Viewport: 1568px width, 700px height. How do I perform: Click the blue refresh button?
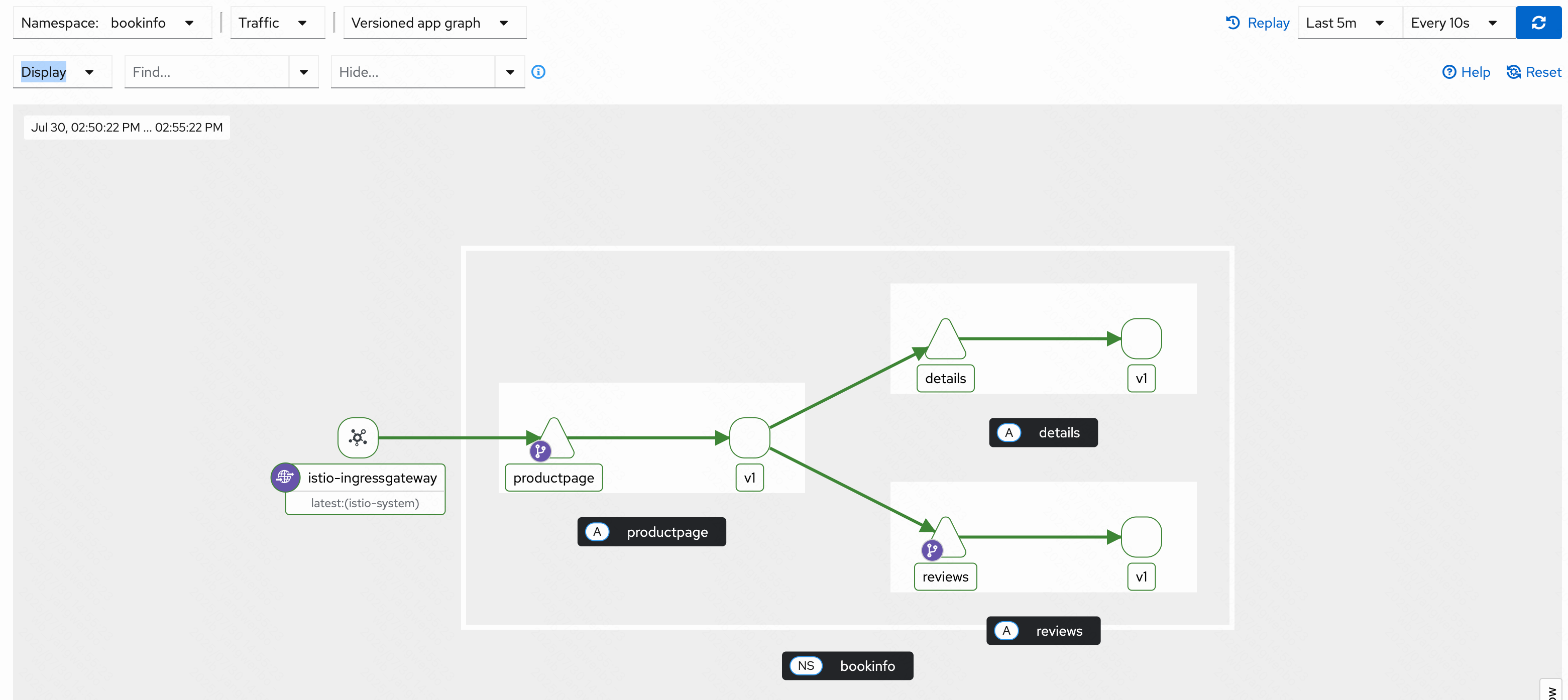[1537, 23]
